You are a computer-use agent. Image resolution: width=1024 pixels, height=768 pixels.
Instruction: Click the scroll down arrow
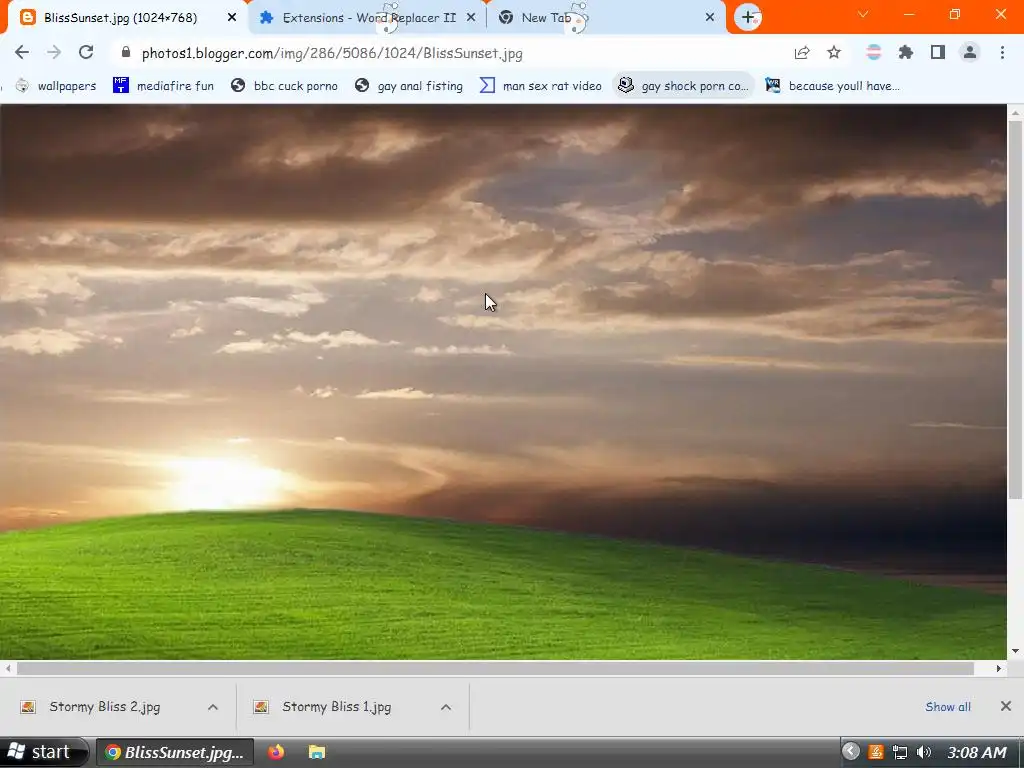click(x=1016, y=651)
